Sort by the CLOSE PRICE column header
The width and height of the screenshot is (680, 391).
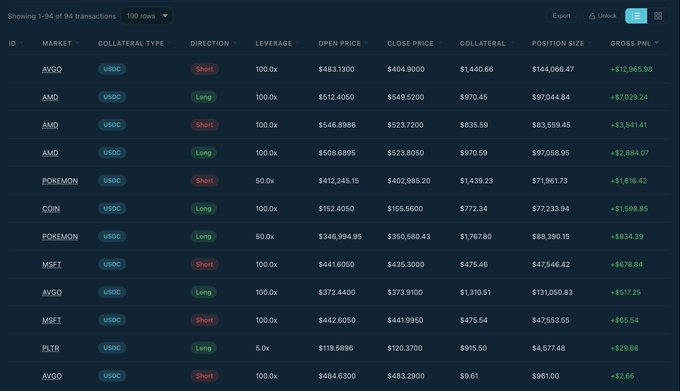tap(414, 43)
